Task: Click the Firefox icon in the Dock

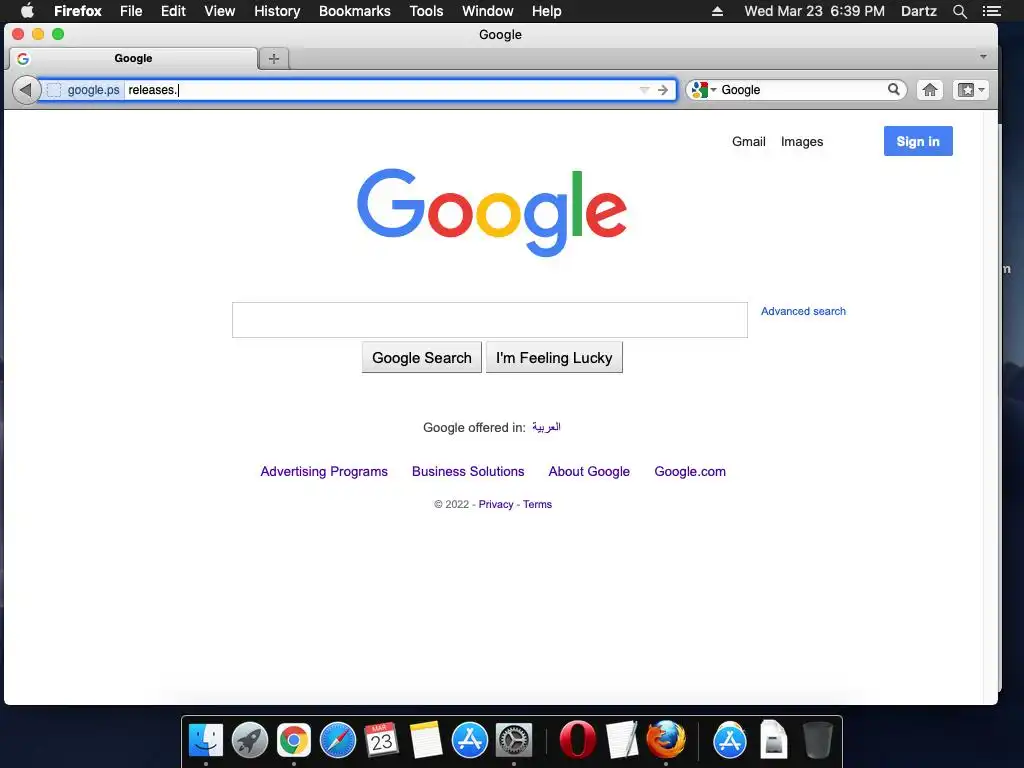Action: point(665,741)
